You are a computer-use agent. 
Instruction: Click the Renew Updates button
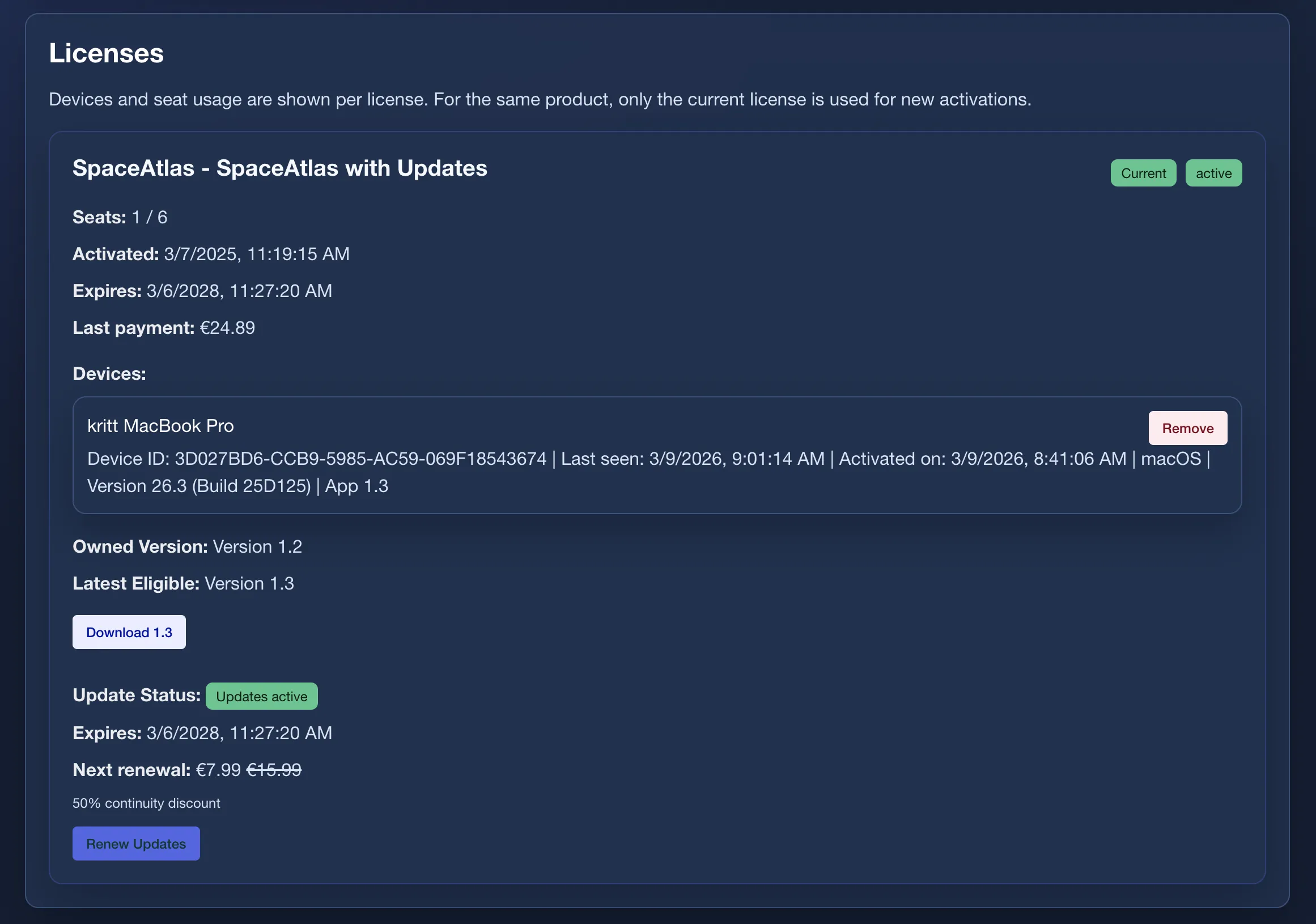point(136,843)
